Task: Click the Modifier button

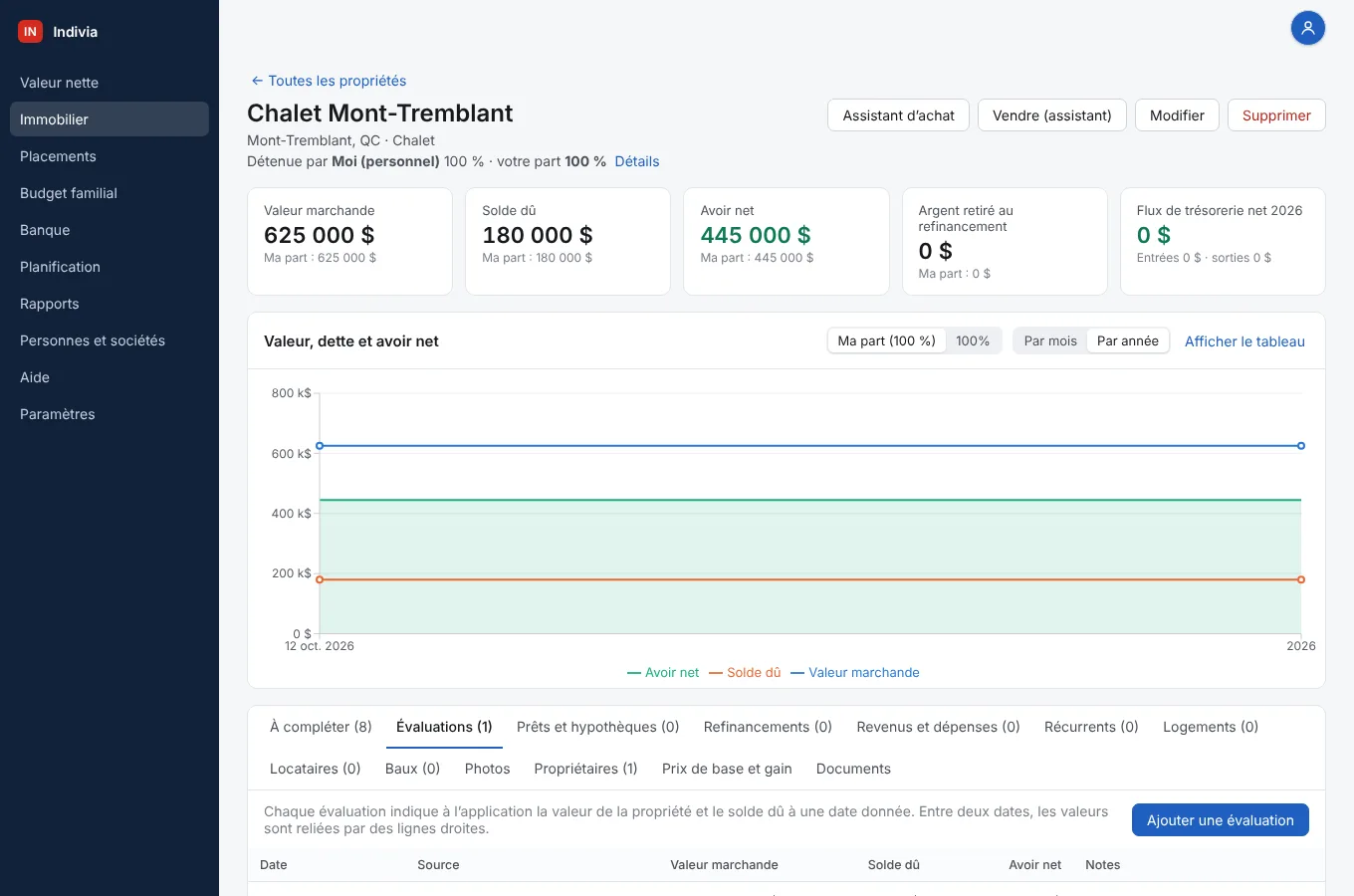Action: (x=1177, y=115)
